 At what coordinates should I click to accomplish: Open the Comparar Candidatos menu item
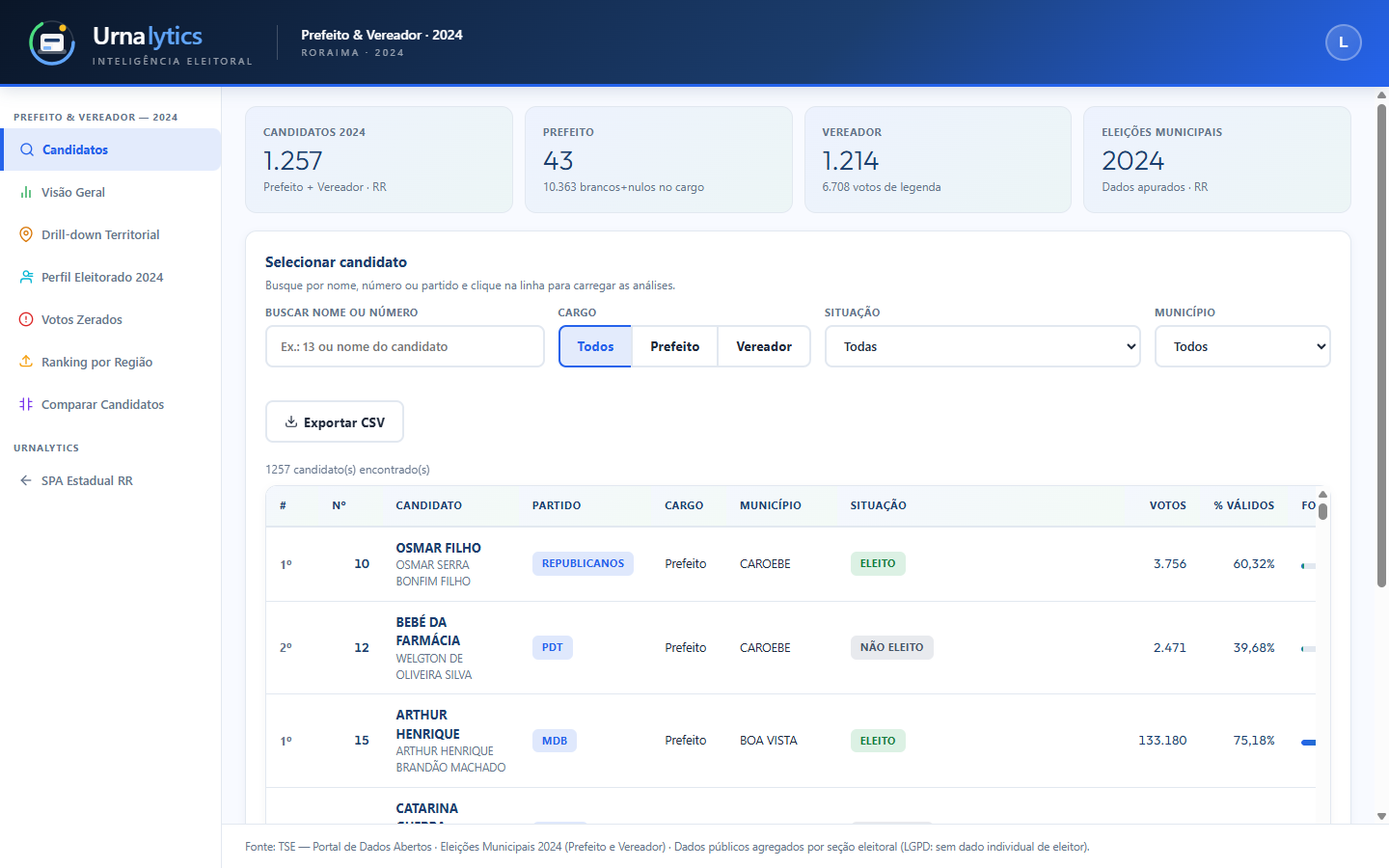pos(111,404)
